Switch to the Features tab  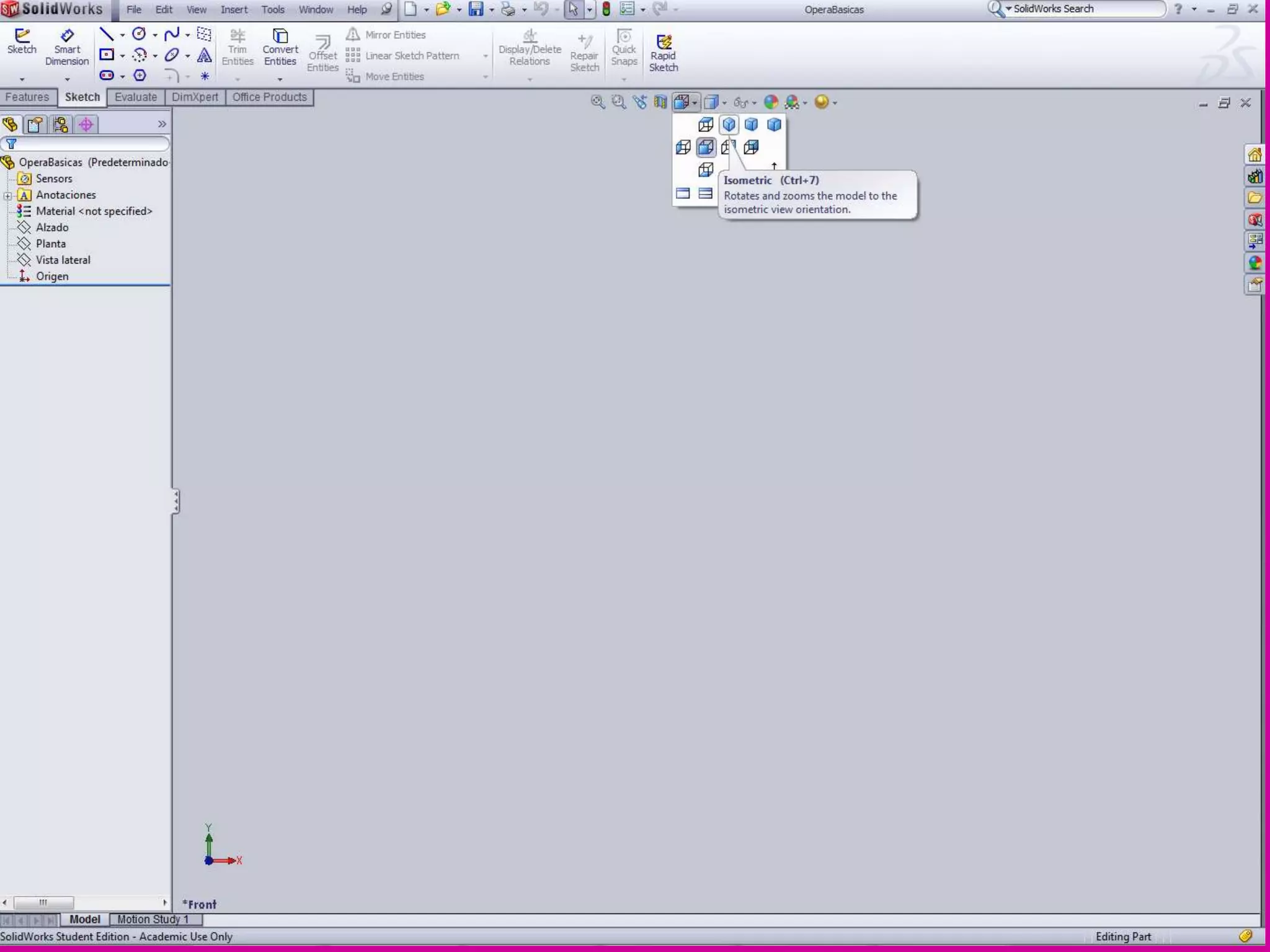[x=27, y=97]
